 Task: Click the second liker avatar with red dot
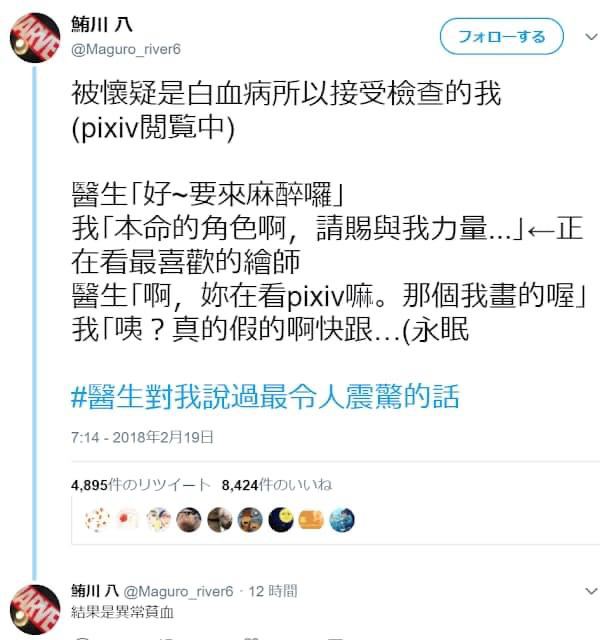[x=128, y=520]
